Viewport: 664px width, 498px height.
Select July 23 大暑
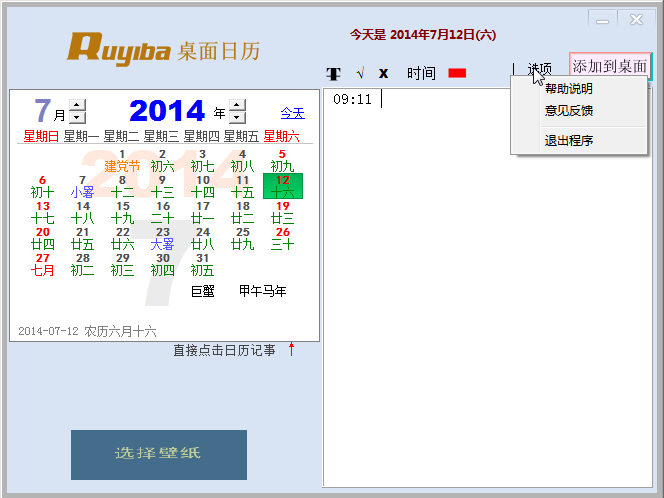(162, 238)
